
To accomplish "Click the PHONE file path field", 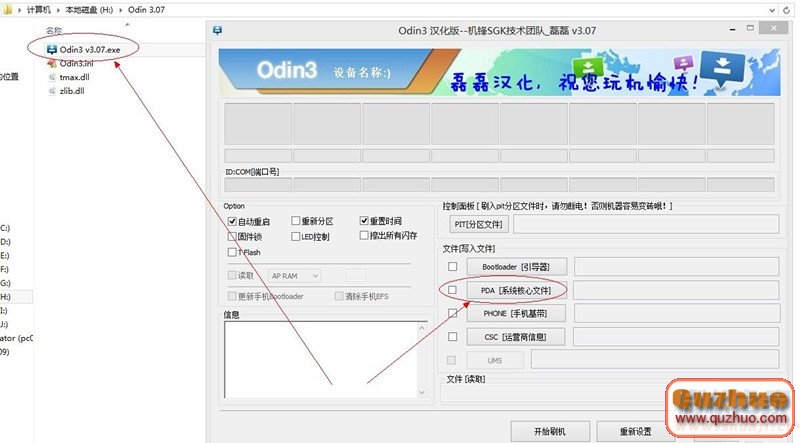I will click(x=677, y=313).
